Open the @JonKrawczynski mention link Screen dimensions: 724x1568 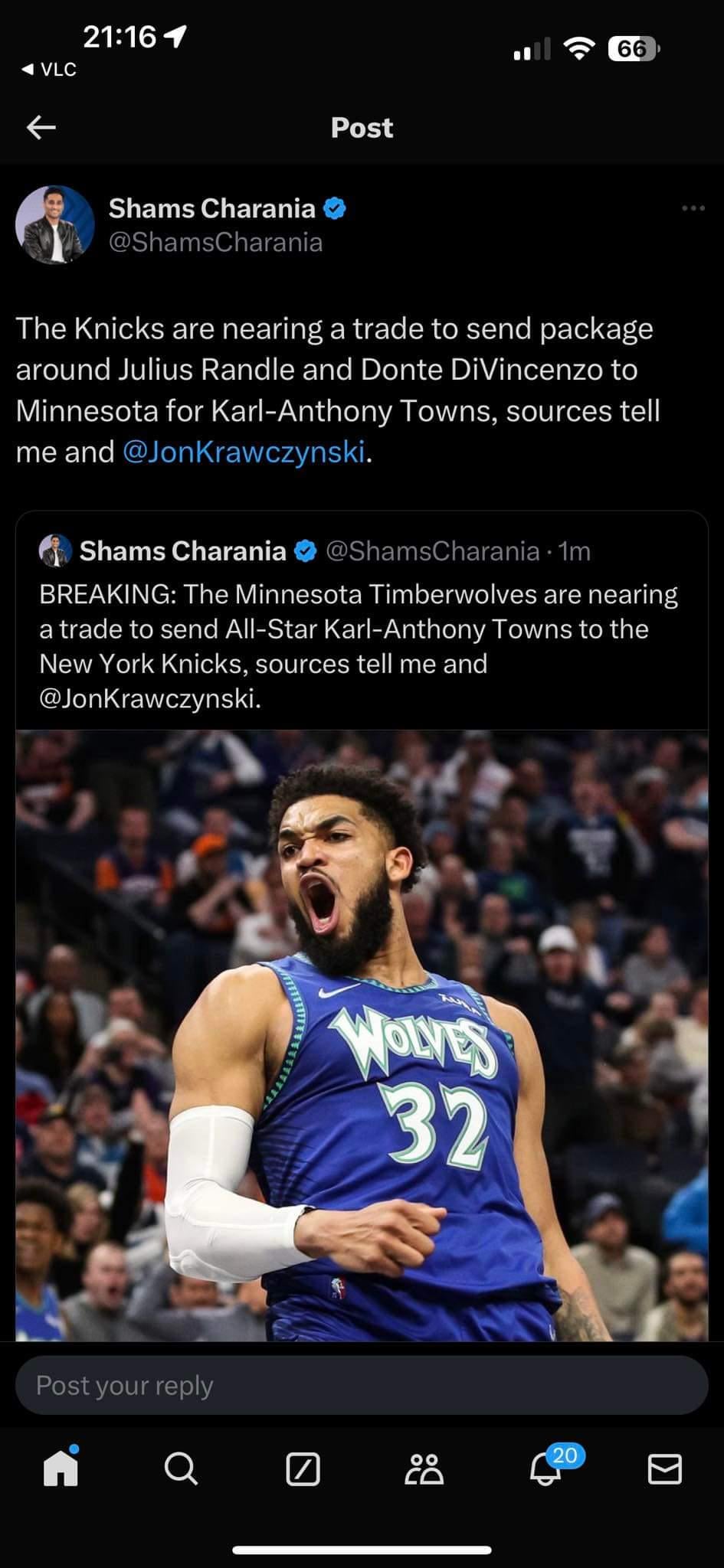(x=244, y=452)
